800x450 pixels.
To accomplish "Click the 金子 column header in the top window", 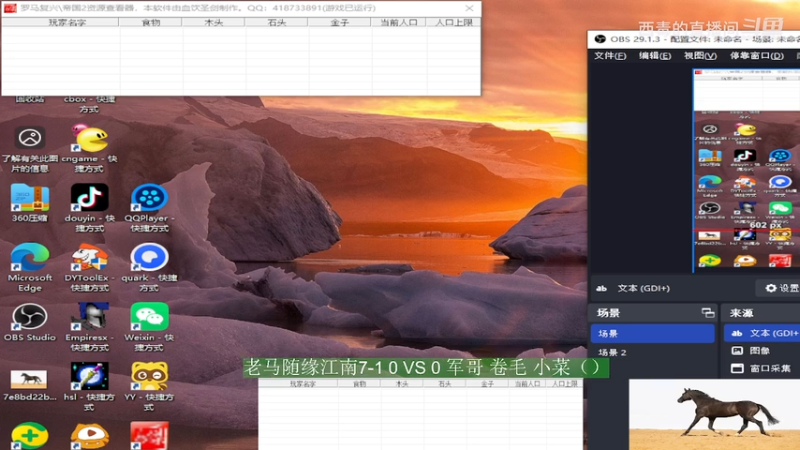I will click(x=339, y=22).
